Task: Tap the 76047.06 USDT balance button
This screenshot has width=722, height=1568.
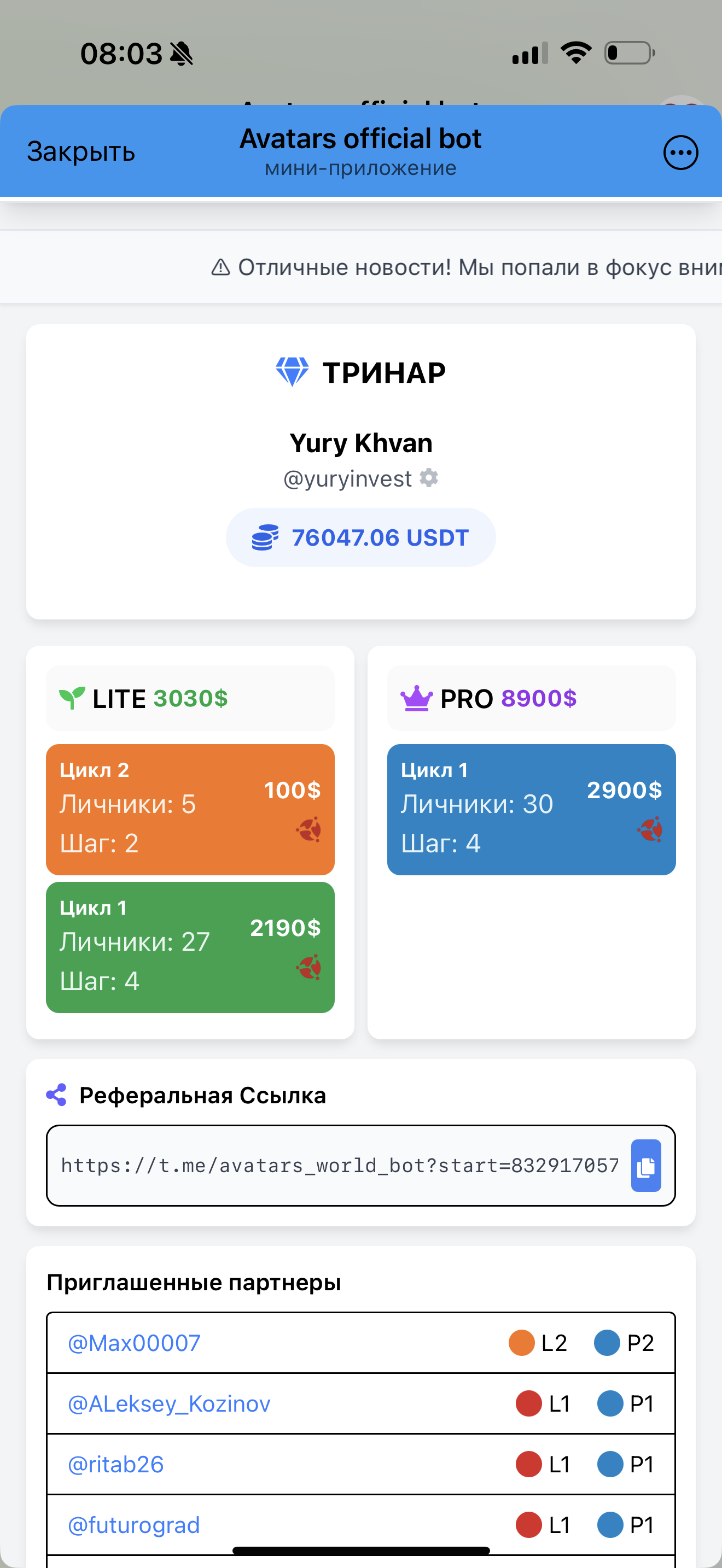Action: (361, 537)
